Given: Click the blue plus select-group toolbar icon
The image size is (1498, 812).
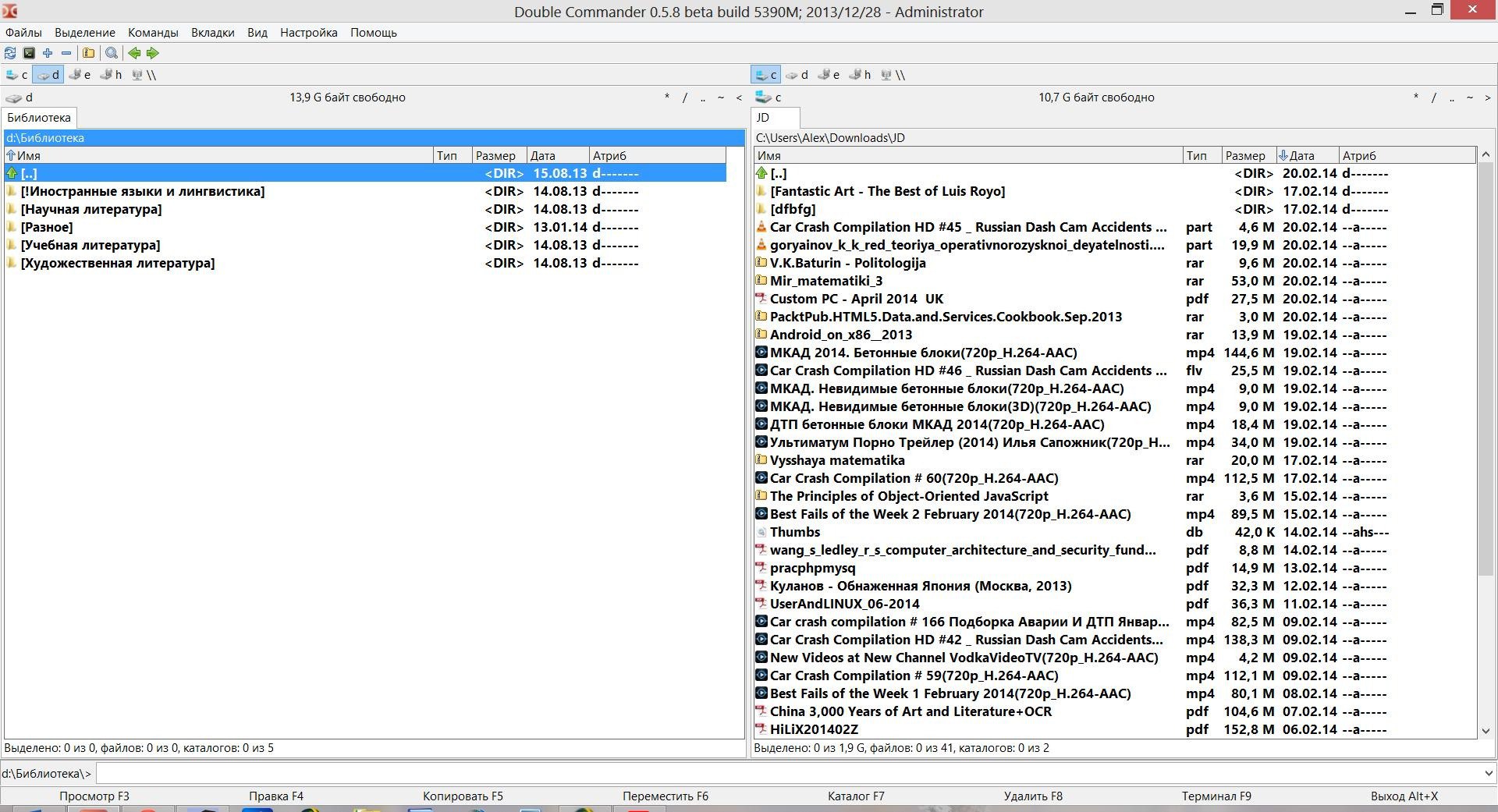Looking at the screenshot, I should pos(48,53).
